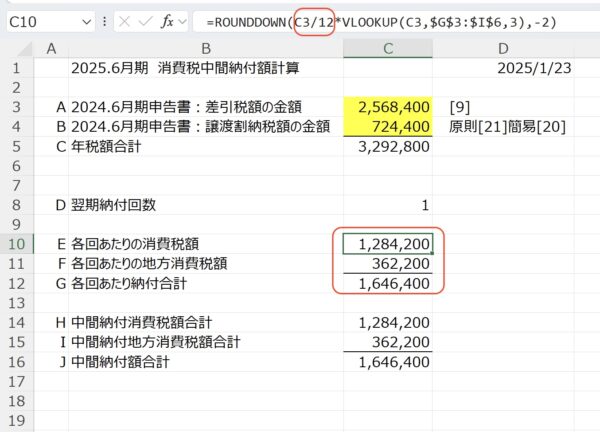Click label 年税額合計

coord(106,147)
